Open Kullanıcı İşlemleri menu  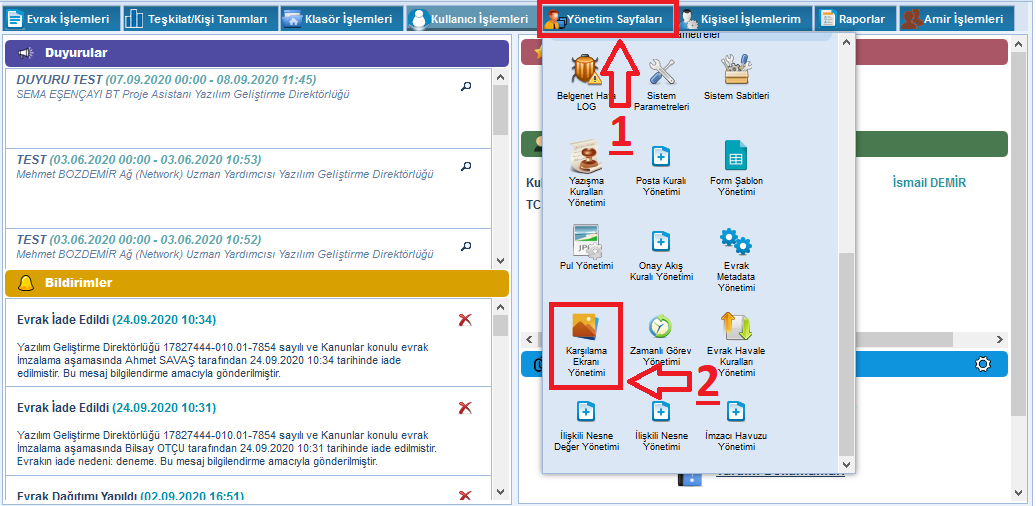click(469, 19)
